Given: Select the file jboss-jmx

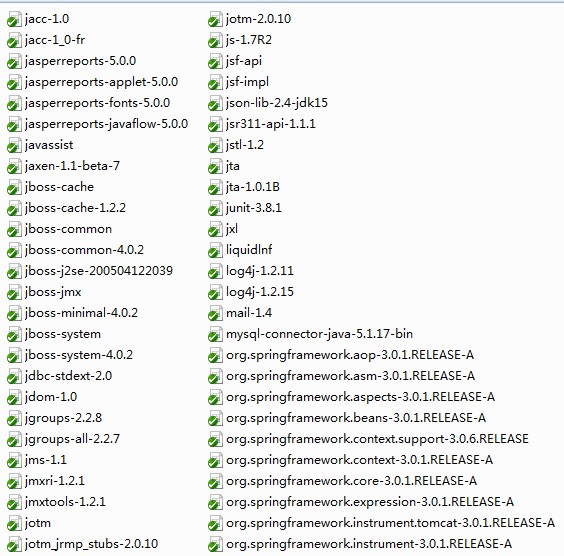Looking at the screenshot, I should (x=53, y=292).
